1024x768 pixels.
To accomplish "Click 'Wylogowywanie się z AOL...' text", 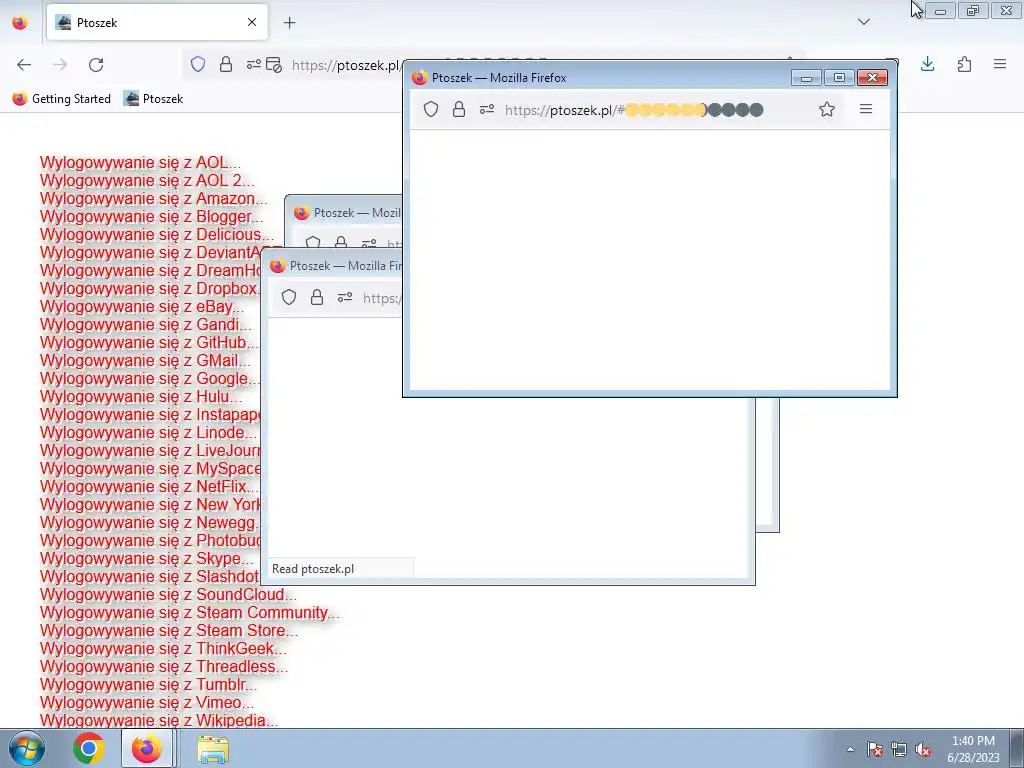I will [140, 162].
